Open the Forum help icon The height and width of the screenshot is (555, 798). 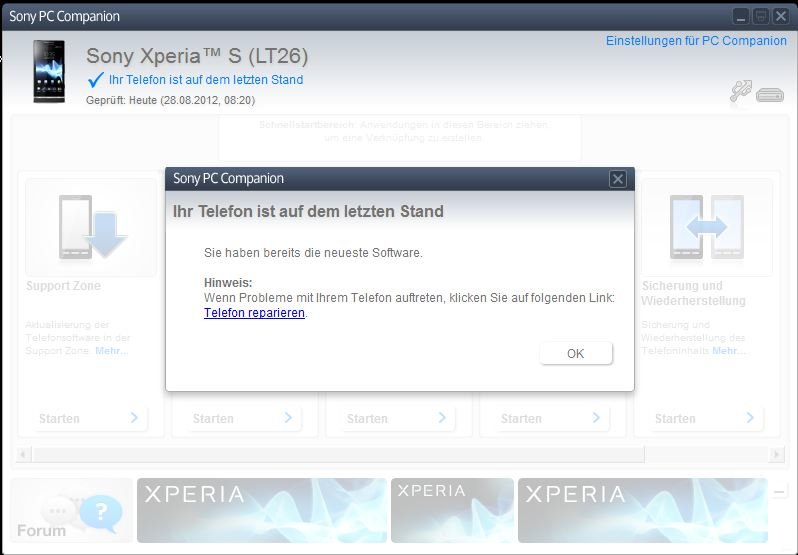tap(71, 511)
